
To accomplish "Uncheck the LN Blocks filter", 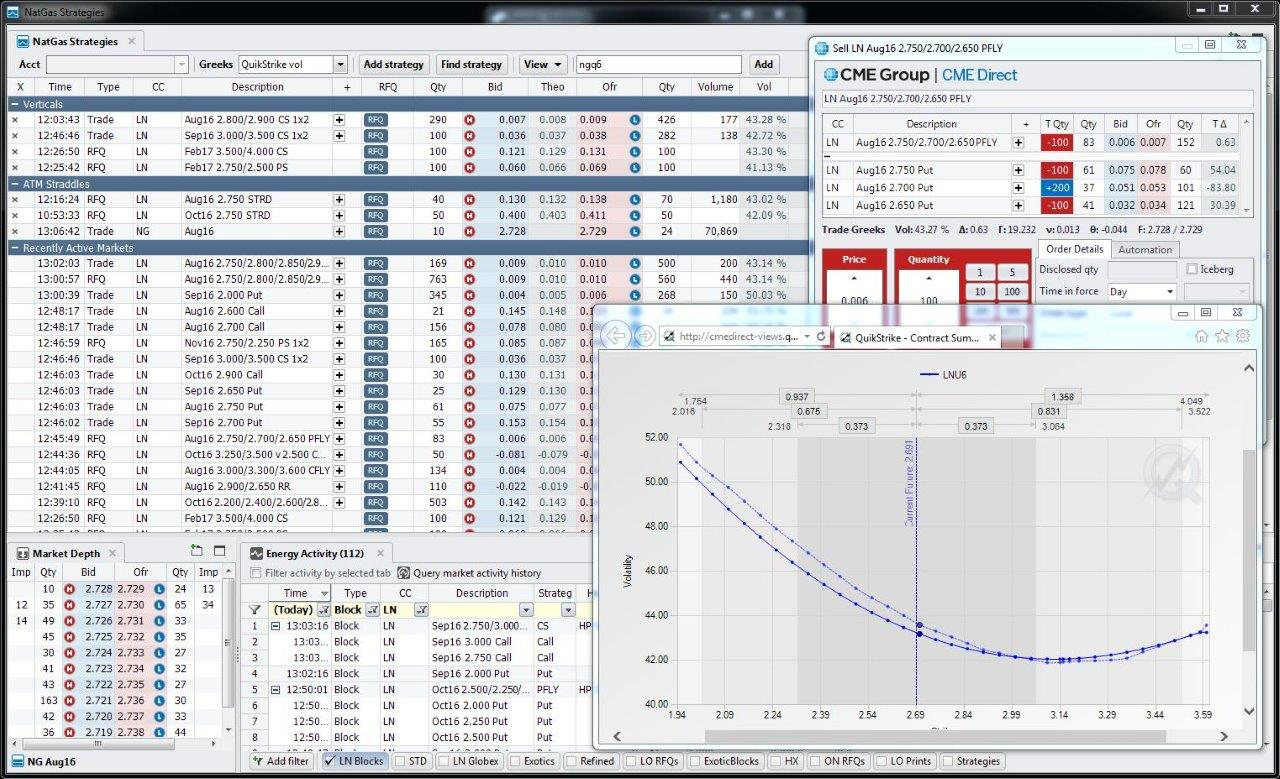I will (329, 761).
